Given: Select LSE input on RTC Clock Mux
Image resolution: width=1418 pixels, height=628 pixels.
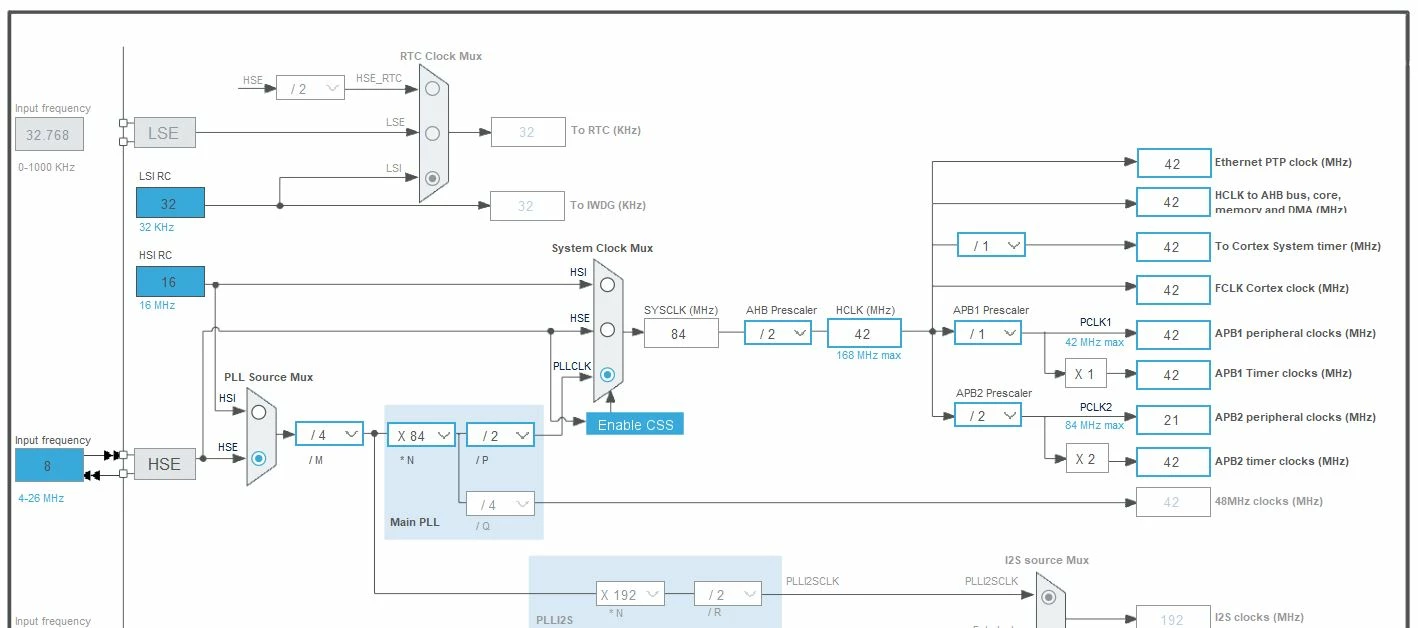Looking at the screenshot, I should [432, 133].
